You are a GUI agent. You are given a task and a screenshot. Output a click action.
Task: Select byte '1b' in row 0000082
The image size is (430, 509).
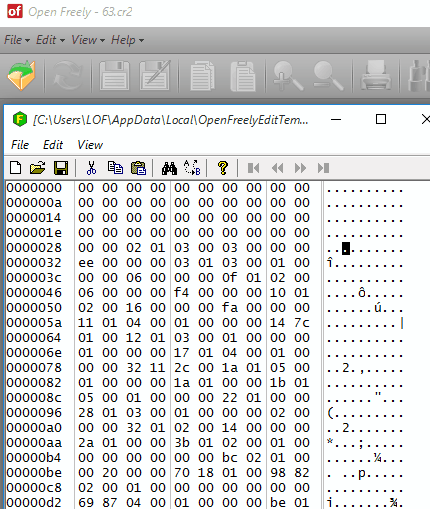[x=278, y=383]
